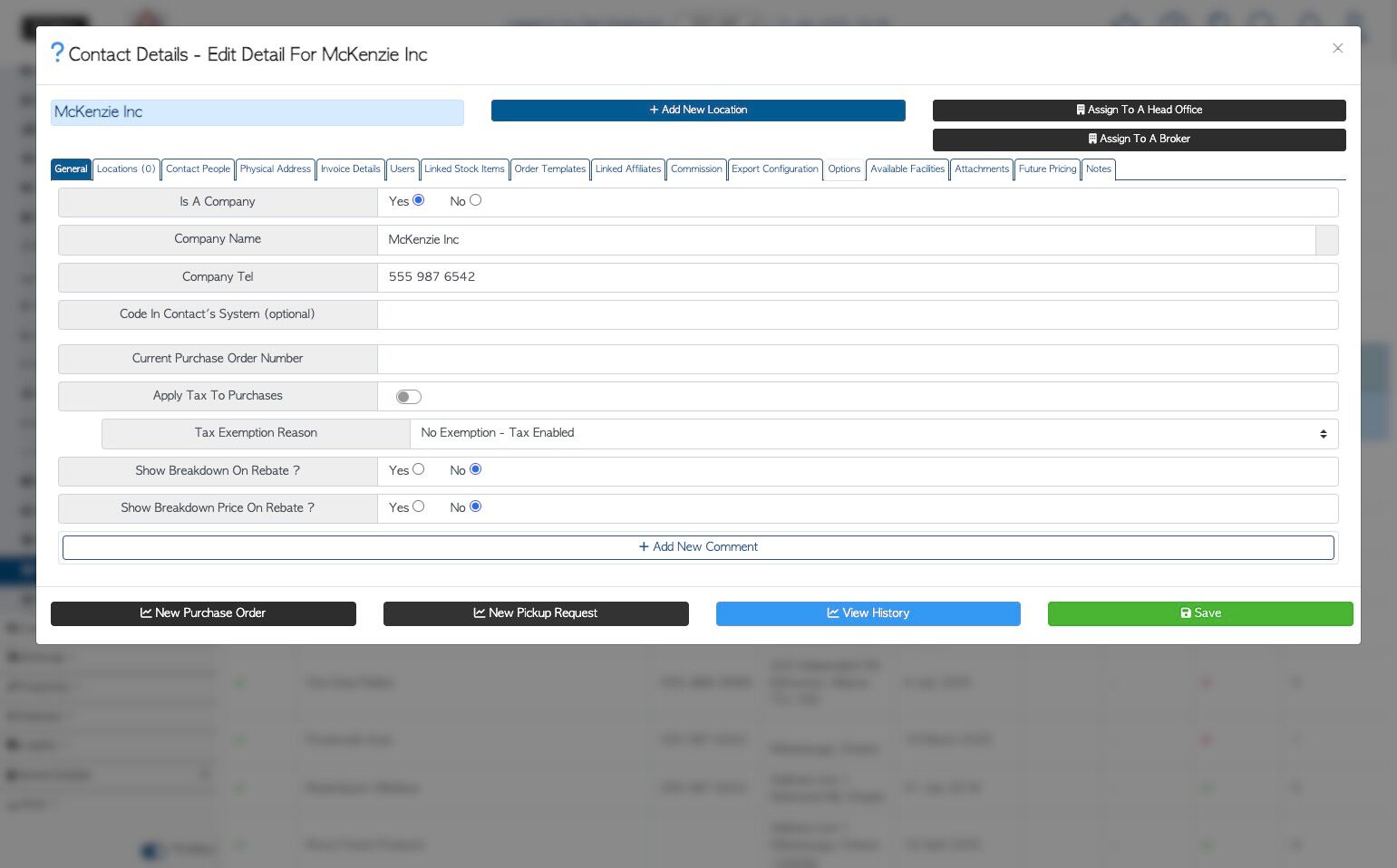Switch to the Future Pricing tab
This screenshot has width=1397, height=868.
tap(1048, 169)
